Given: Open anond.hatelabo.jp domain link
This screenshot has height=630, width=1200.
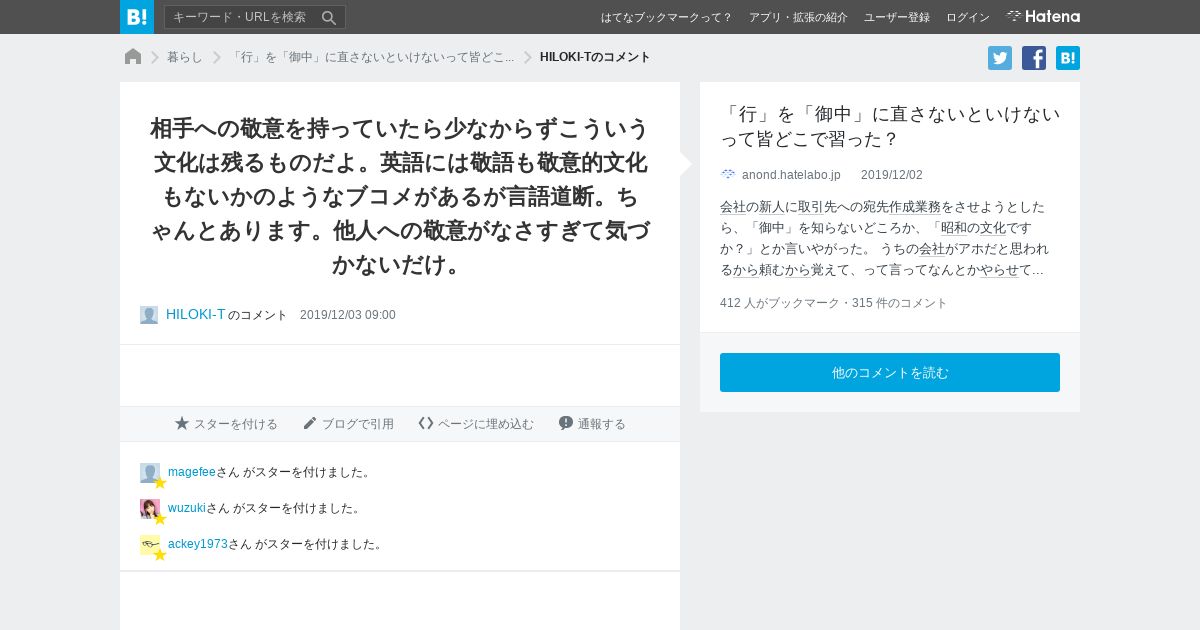Looking at the screenshot, I should 791,175.
